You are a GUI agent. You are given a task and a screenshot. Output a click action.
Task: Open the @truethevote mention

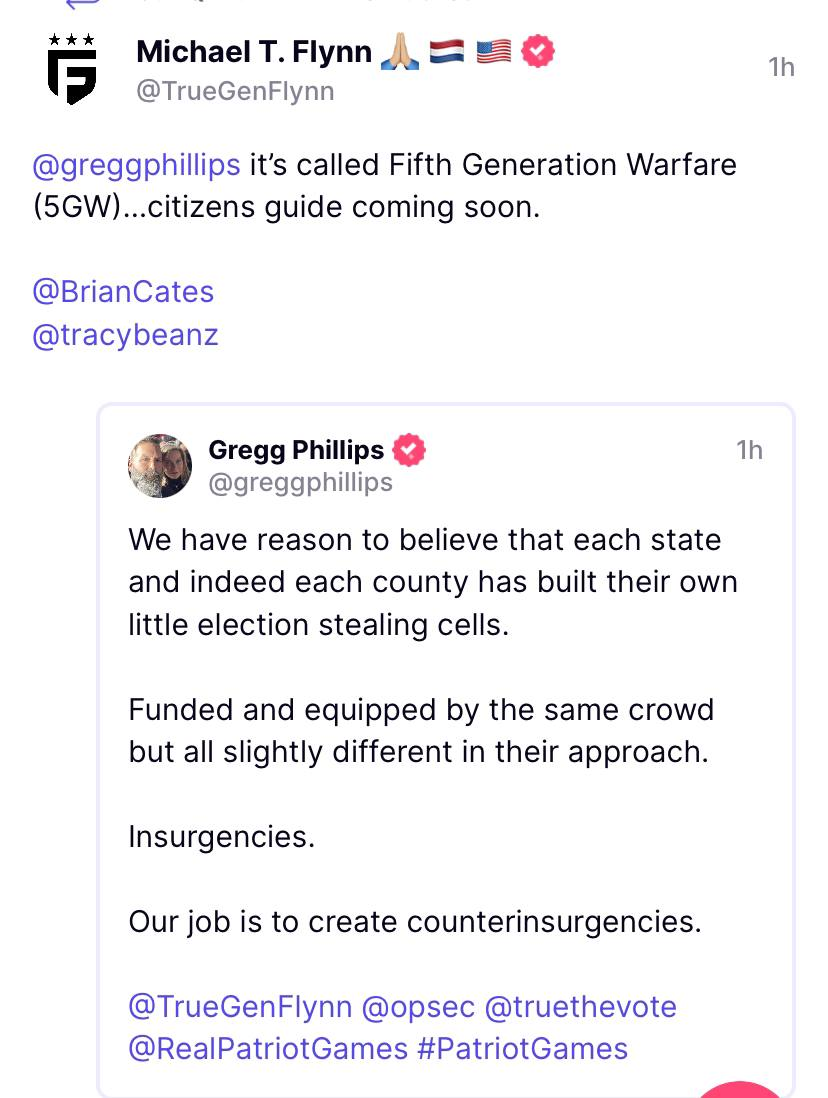[580, 1006]
